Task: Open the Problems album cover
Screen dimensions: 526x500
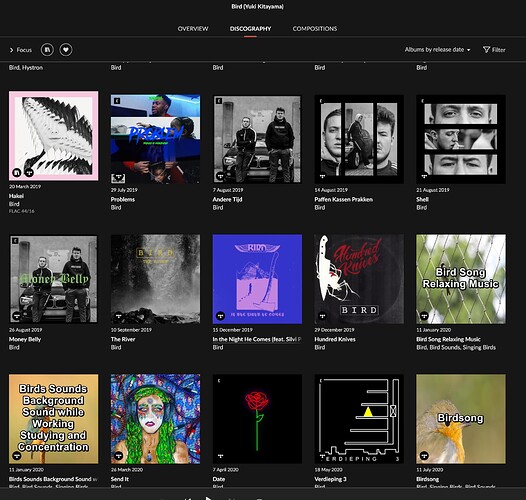Action: tap(155, 139)
